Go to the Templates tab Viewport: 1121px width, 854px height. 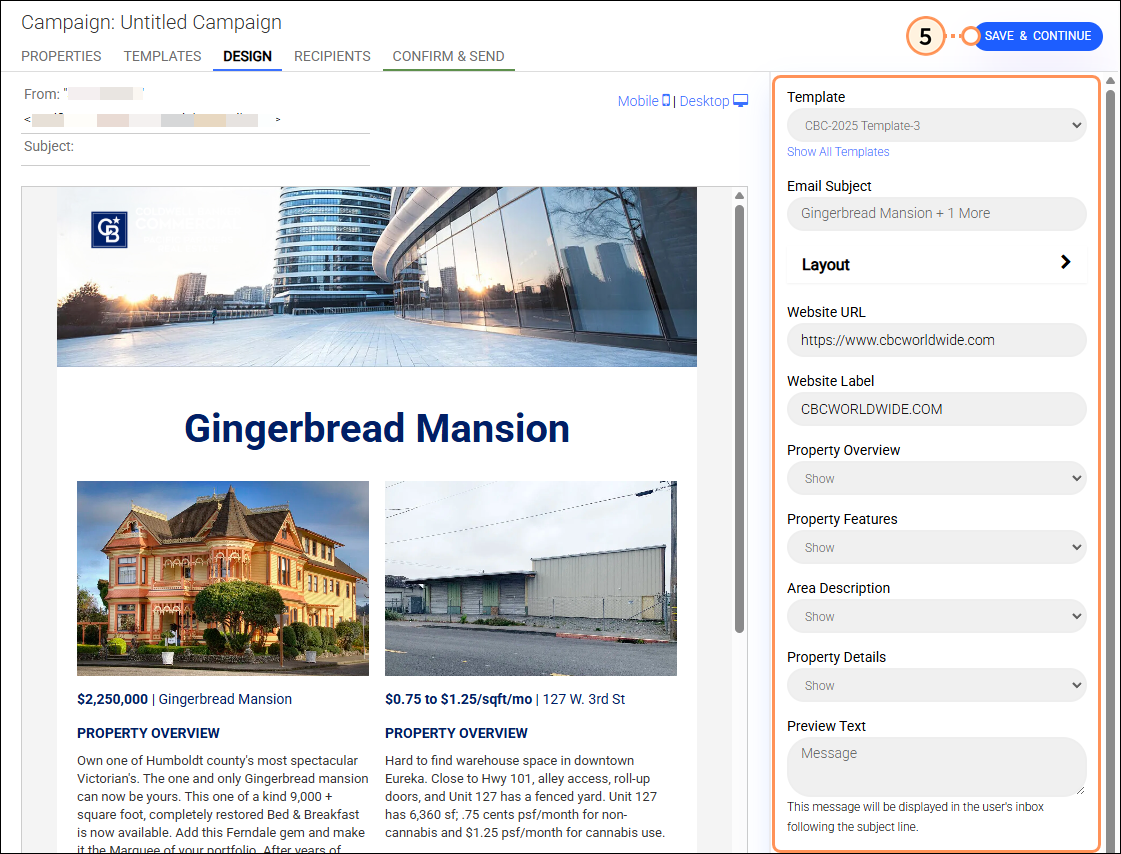(162, 56)
